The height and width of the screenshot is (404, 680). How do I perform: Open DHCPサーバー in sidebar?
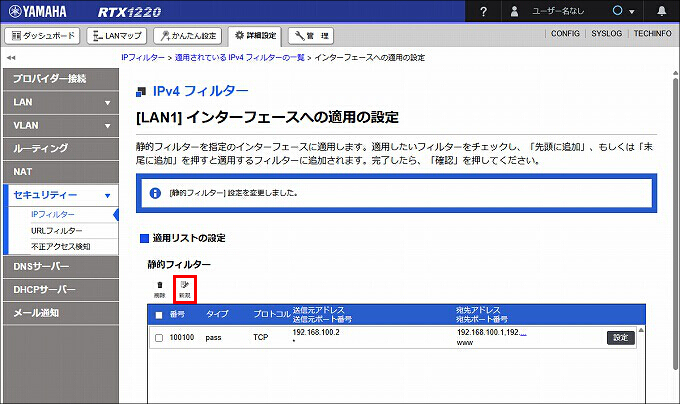coord(61,290)
